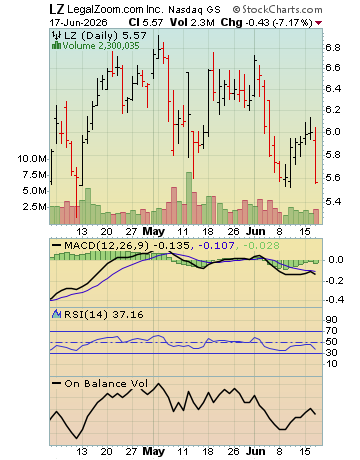Click the 10.0M volume axis label
The height and width of the screenshot is (460, 360).
tap(32, 159)
